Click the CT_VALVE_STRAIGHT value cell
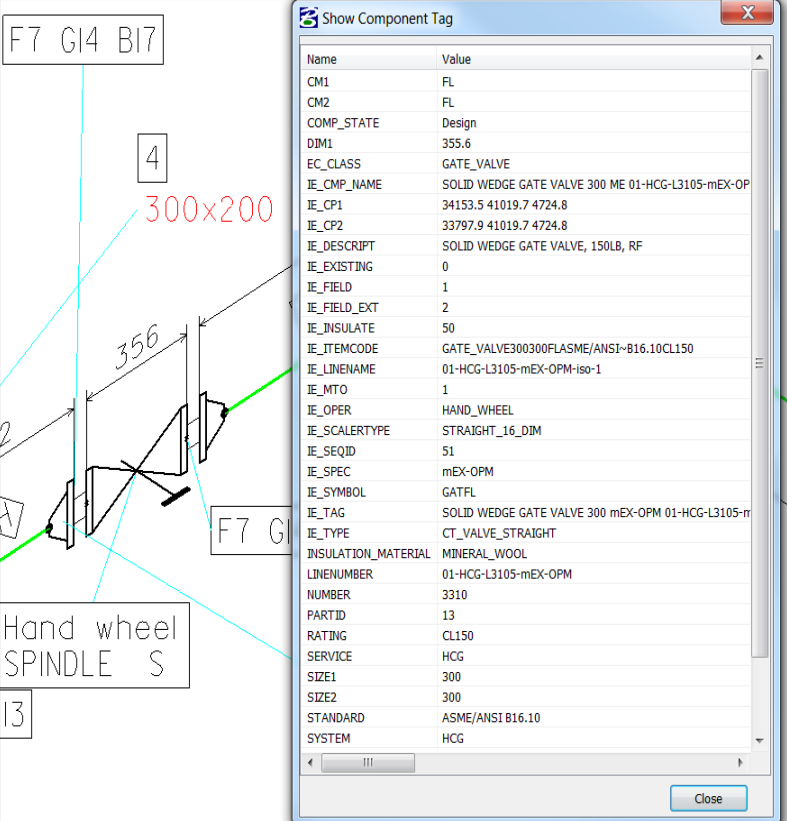 498,533
